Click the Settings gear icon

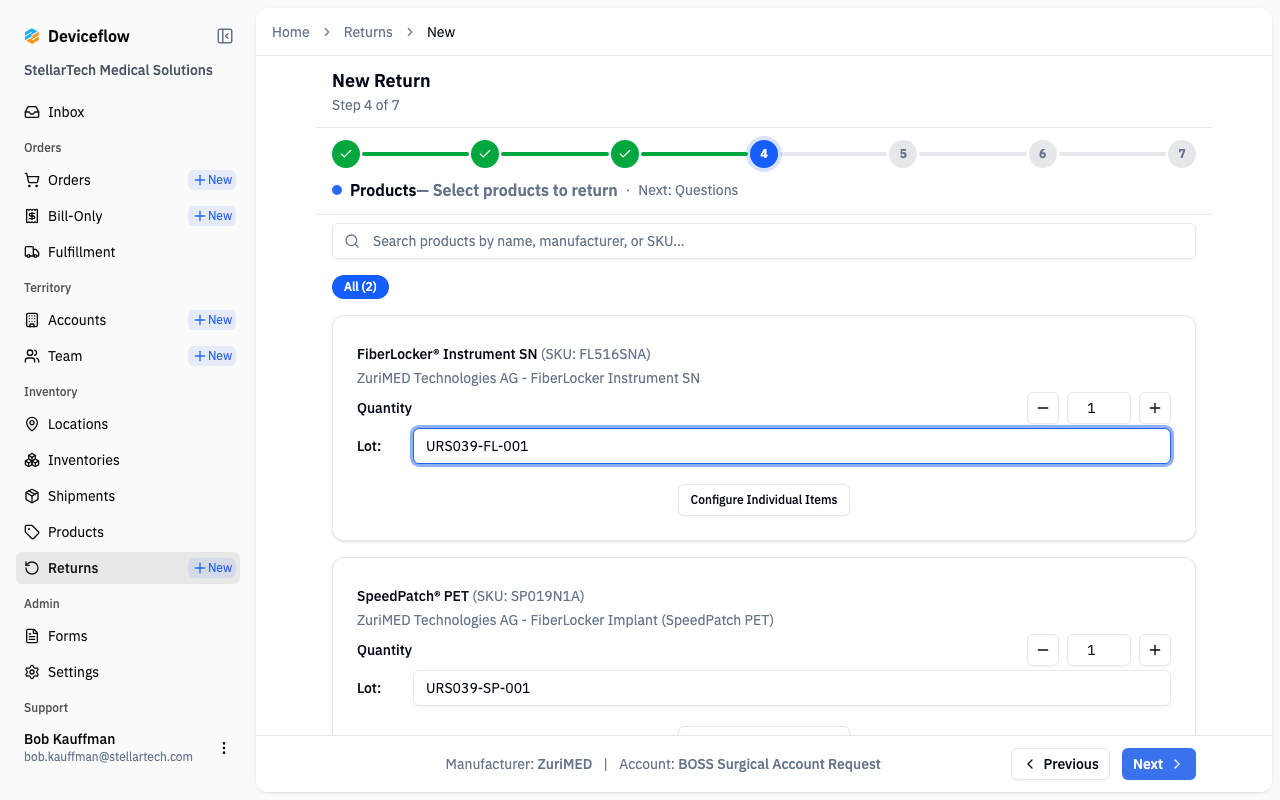(x=32, y=672)
